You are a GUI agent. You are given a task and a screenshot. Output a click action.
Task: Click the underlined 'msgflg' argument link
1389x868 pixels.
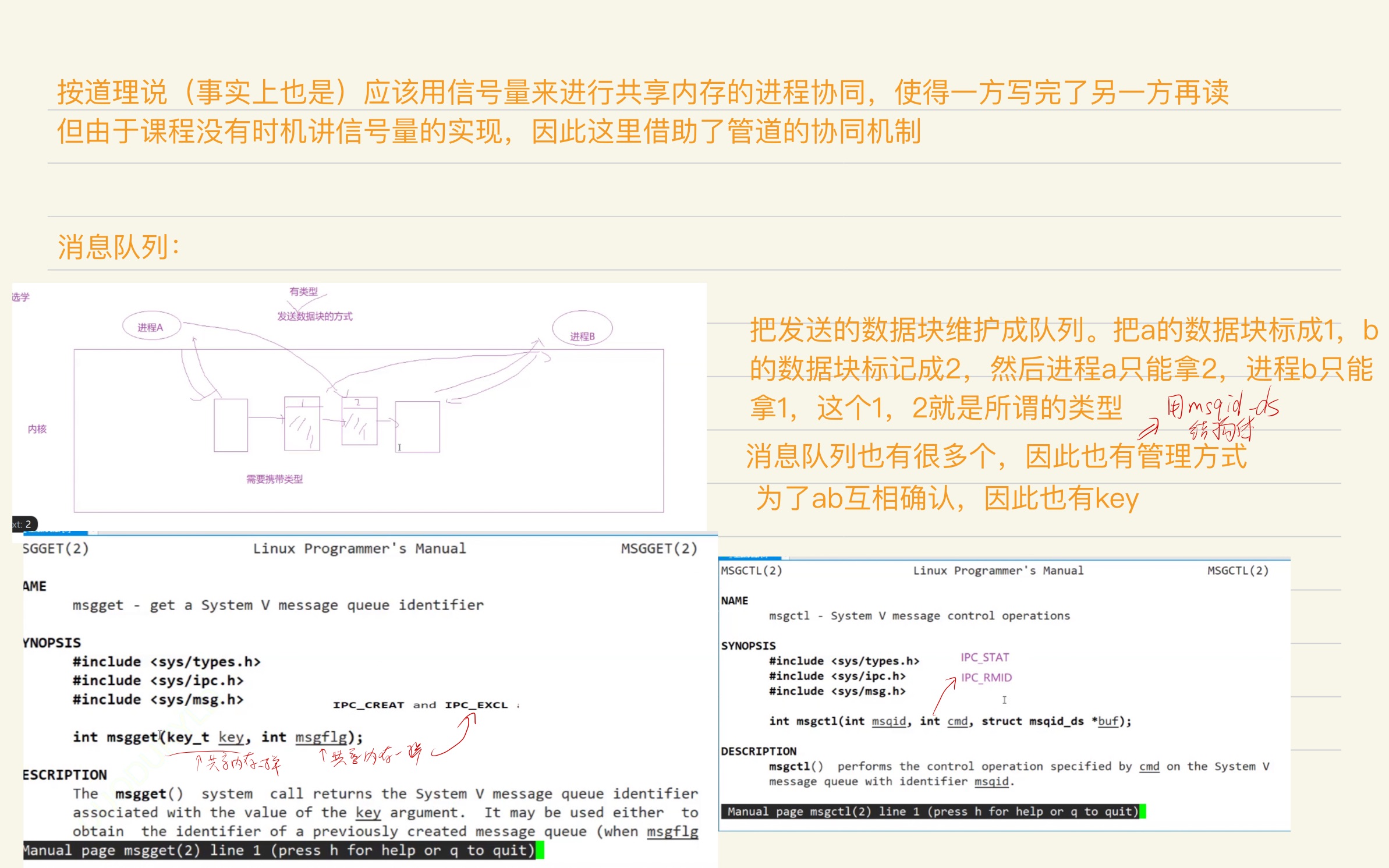pos(320,737)
